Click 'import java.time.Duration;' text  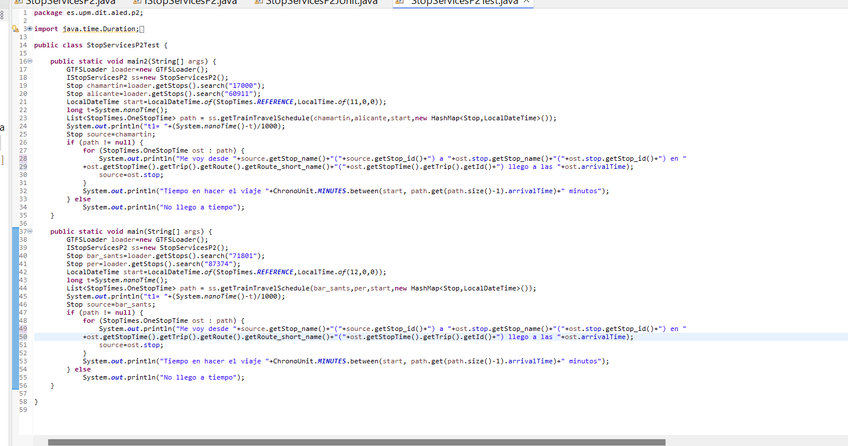click(87, 29)
